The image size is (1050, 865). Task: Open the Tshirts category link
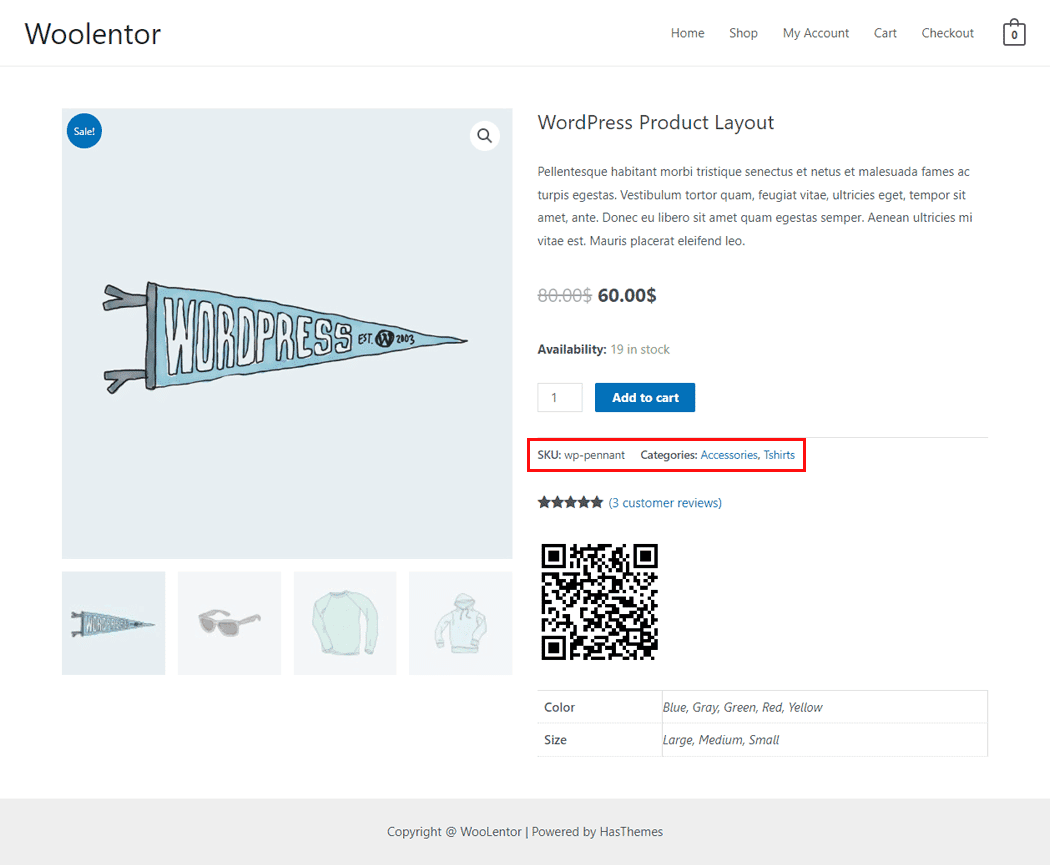point(779,455)
